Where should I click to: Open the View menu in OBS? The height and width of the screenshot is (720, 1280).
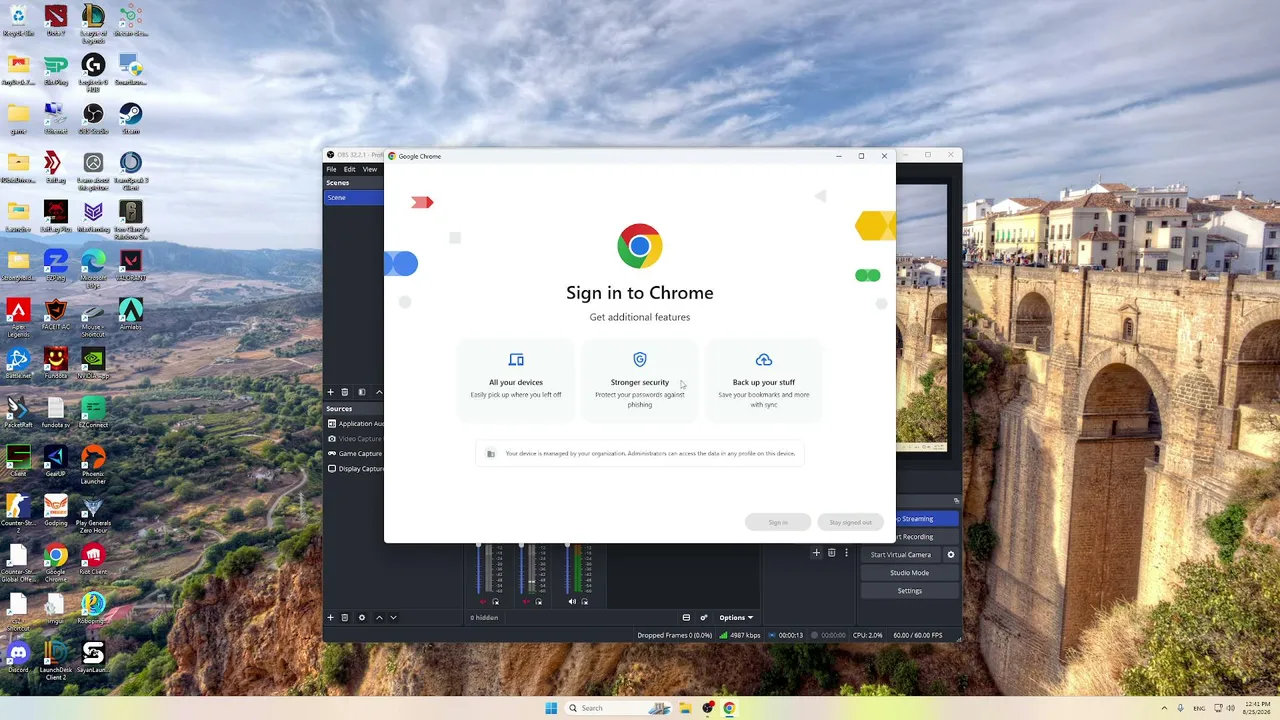pos(370,169)
